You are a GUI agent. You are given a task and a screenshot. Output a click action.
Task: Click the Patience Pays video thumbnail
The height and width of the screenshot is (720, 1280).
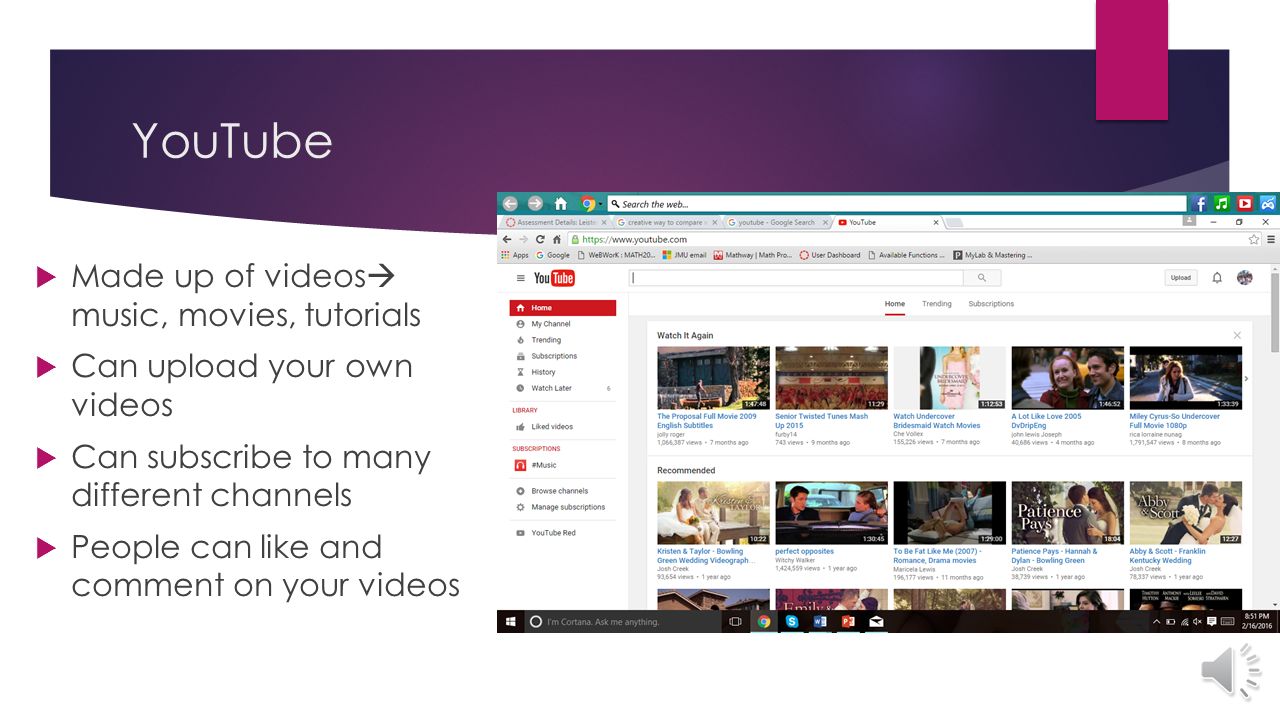[x=1068, y=513]
